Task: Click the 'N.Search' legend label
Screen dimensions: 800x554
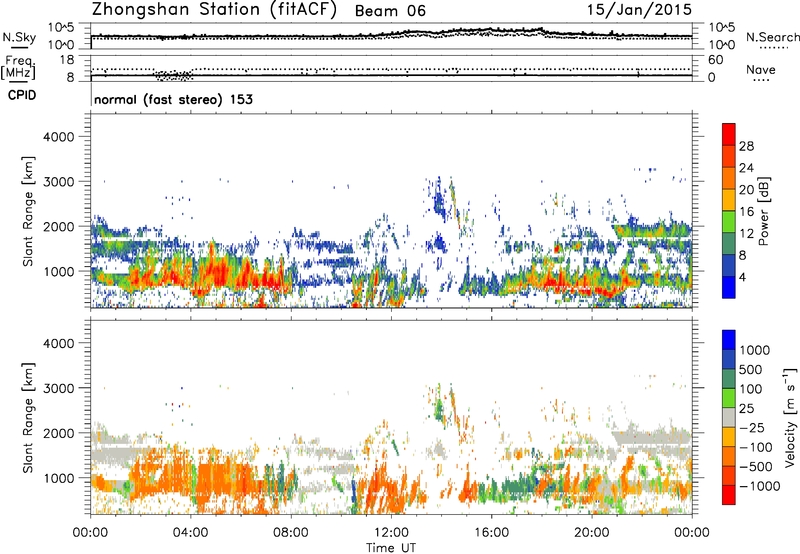Action: point(772,37)
